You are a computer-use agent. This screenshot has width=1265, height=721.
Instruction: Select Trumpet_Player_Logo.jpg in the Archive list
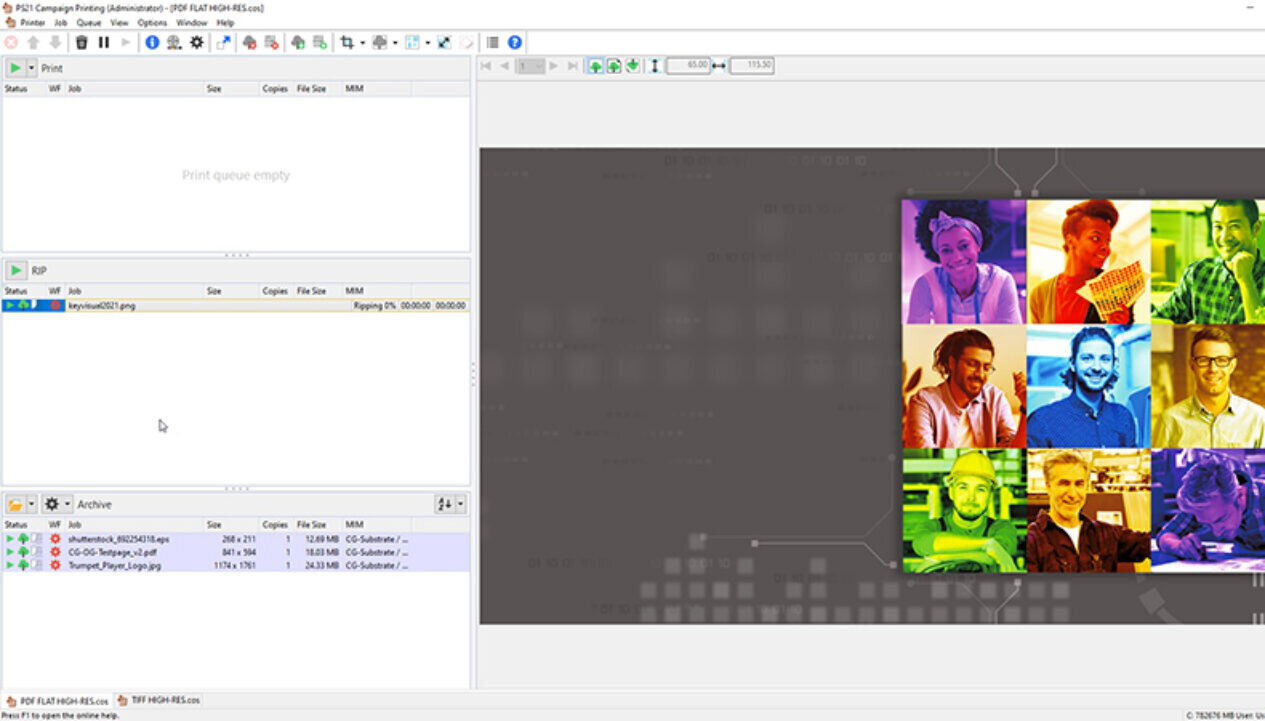(x=114, y=566)
